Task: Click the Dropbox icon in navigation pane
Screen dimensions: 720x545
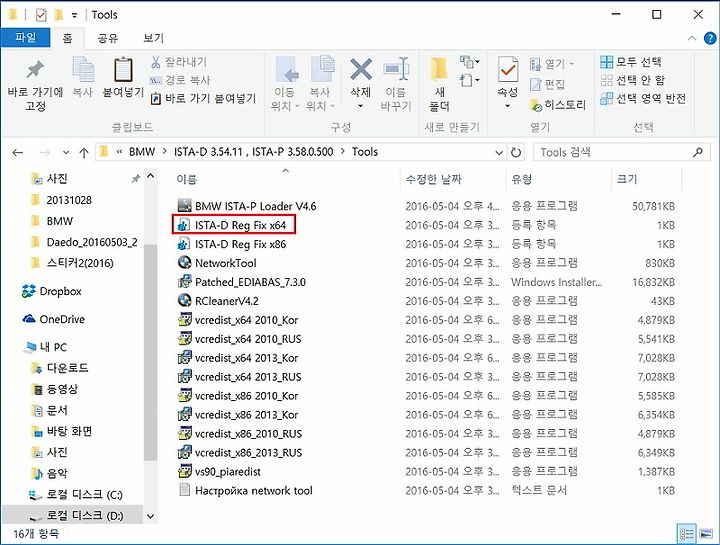Action: (28, 291)
